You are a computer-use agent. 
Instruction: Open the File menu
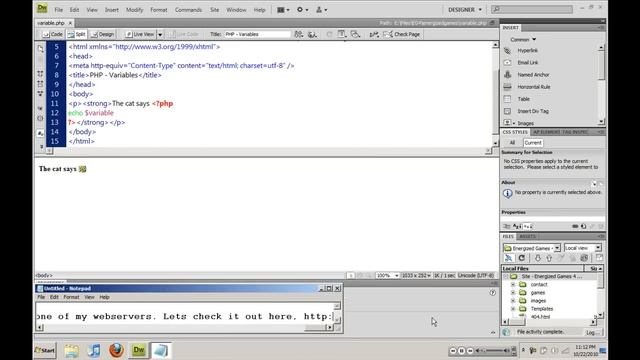point(58,10)
